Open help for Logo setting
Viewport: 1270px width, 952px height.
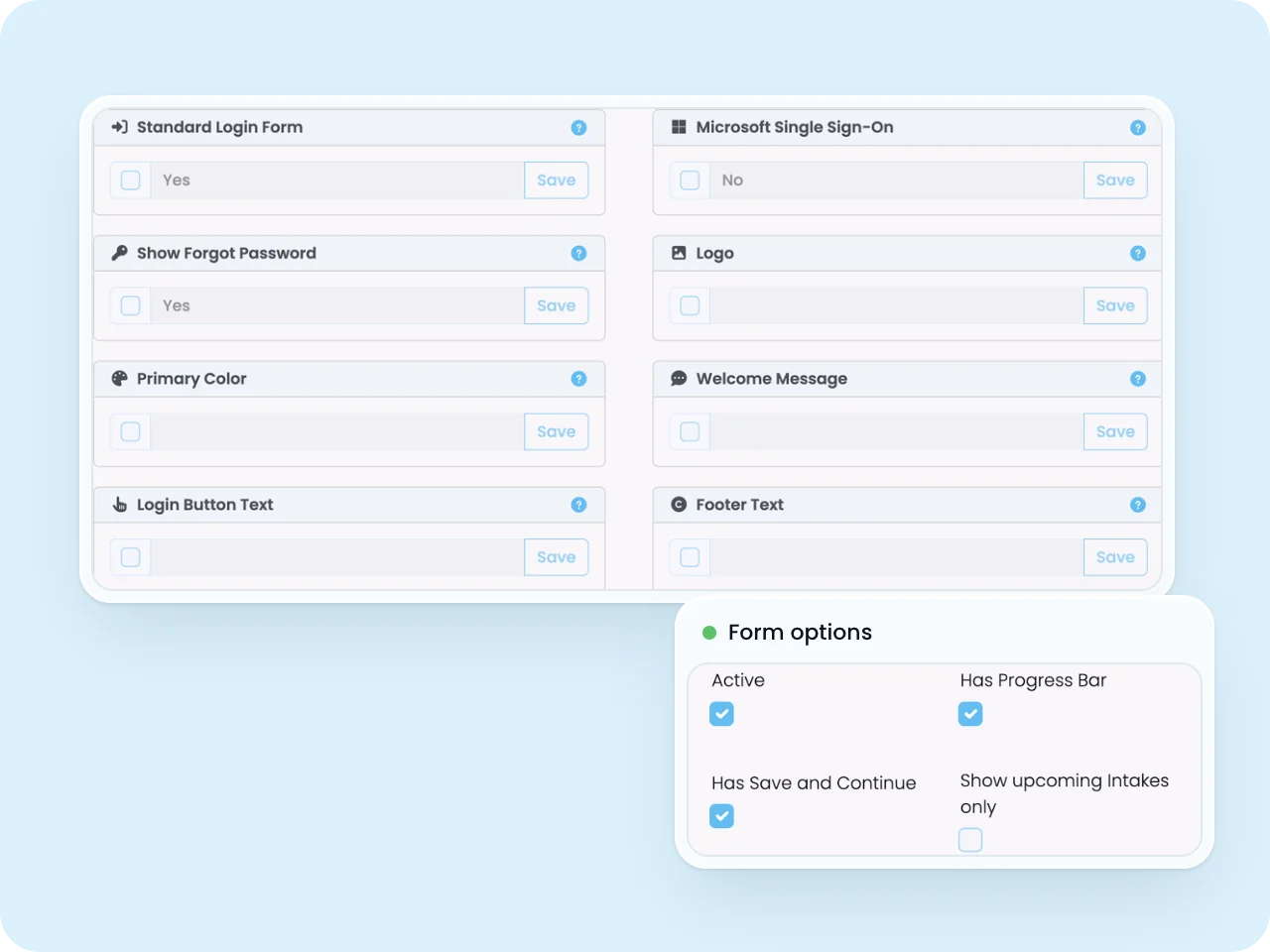tap(1138, 254)
